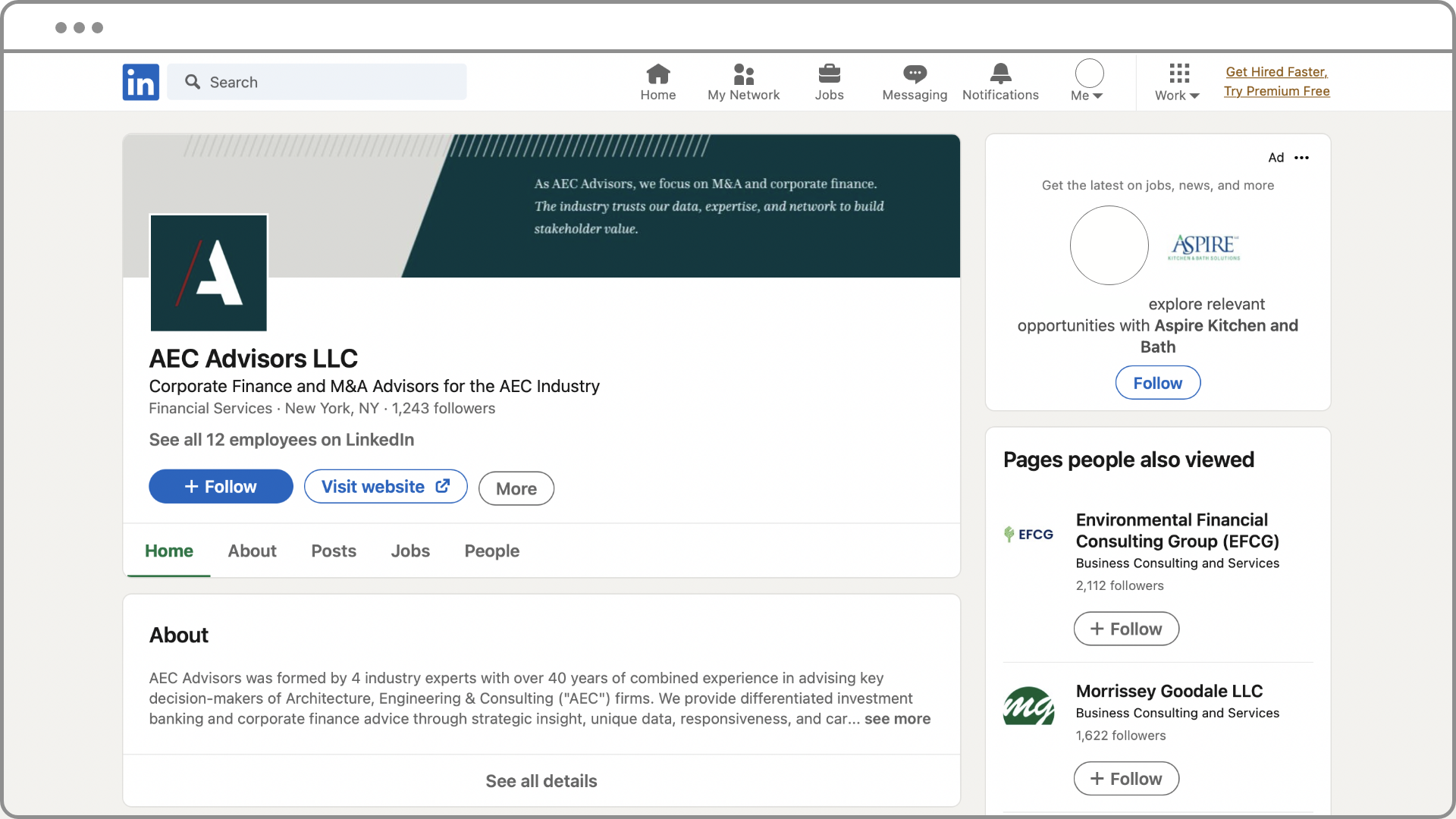Click the Try Premium Free link
1456x819 pixels.
pos(1276,91)
